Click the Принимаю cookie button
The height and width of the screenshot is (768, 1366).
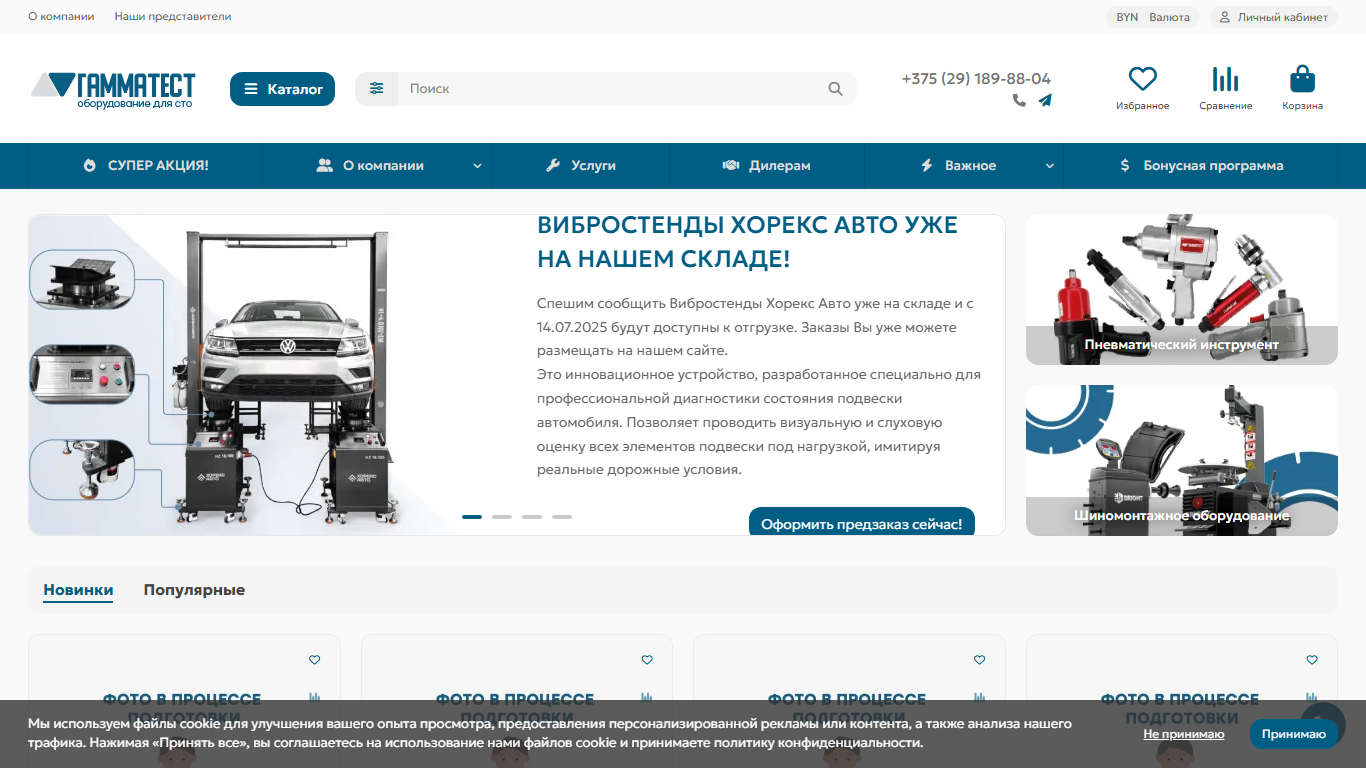pos(1294,734)
